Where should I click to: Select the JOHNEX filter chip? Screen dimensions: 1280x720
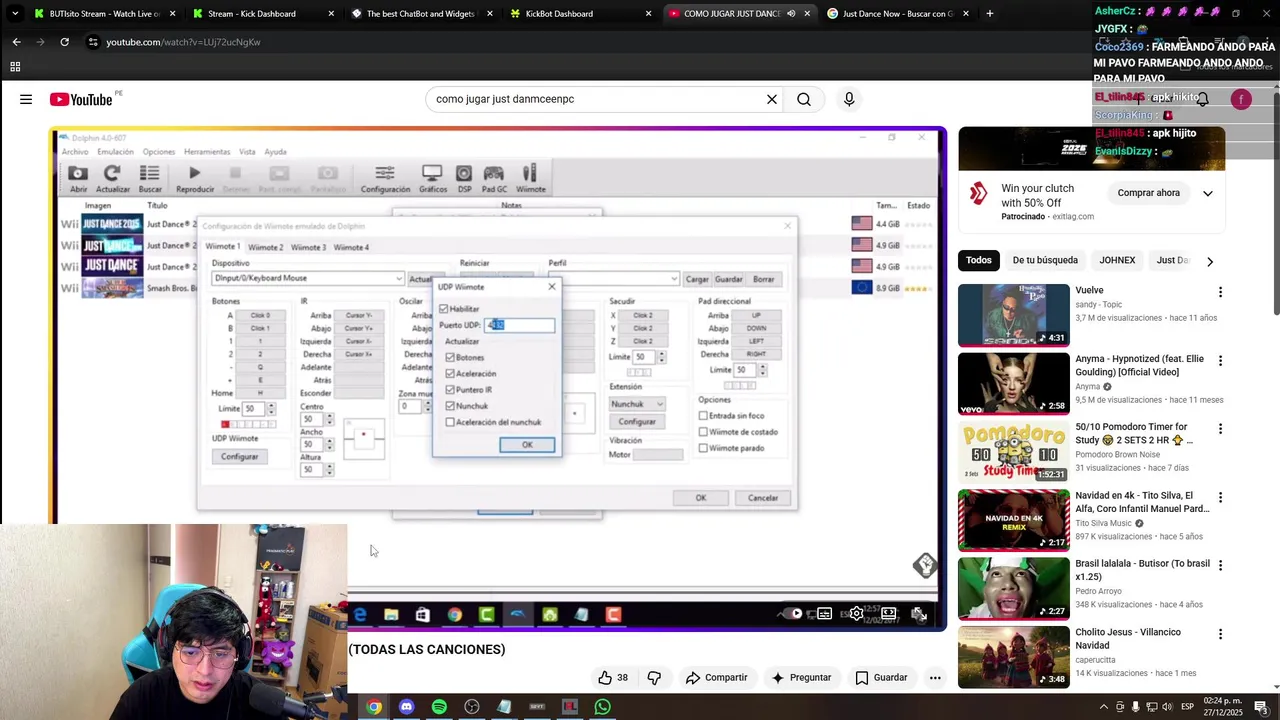pyautogui.click(x=1117, y=260)
